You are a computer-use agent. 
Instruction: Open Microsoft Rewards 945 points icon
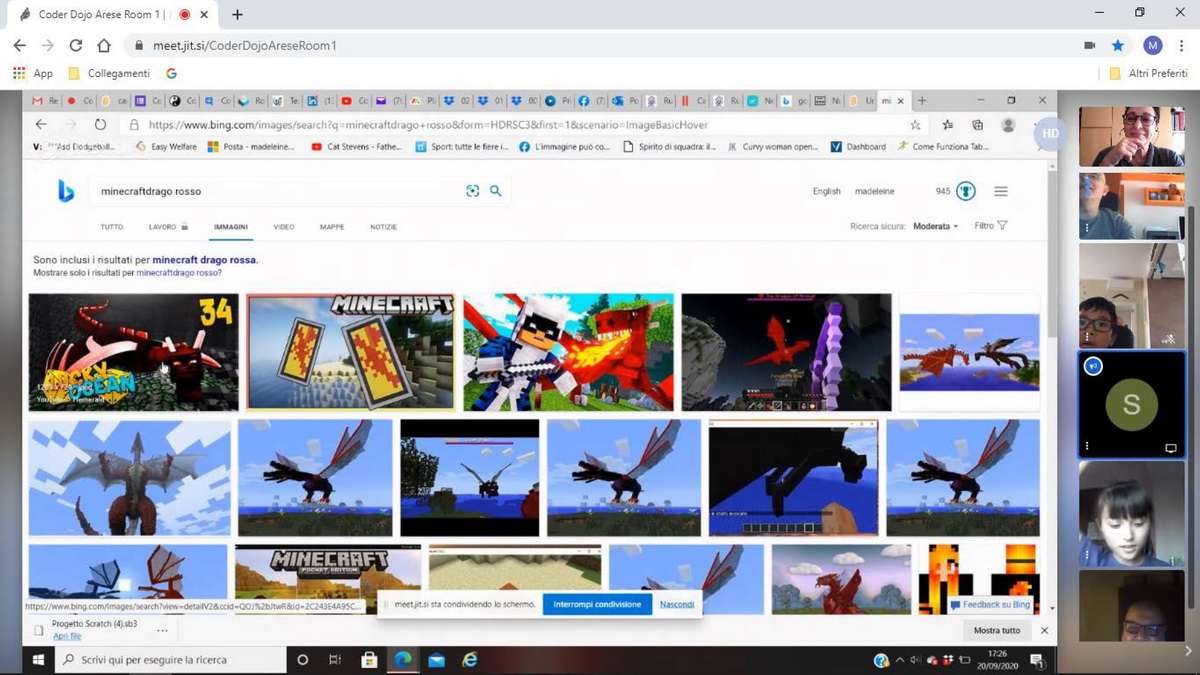[966, 191]
